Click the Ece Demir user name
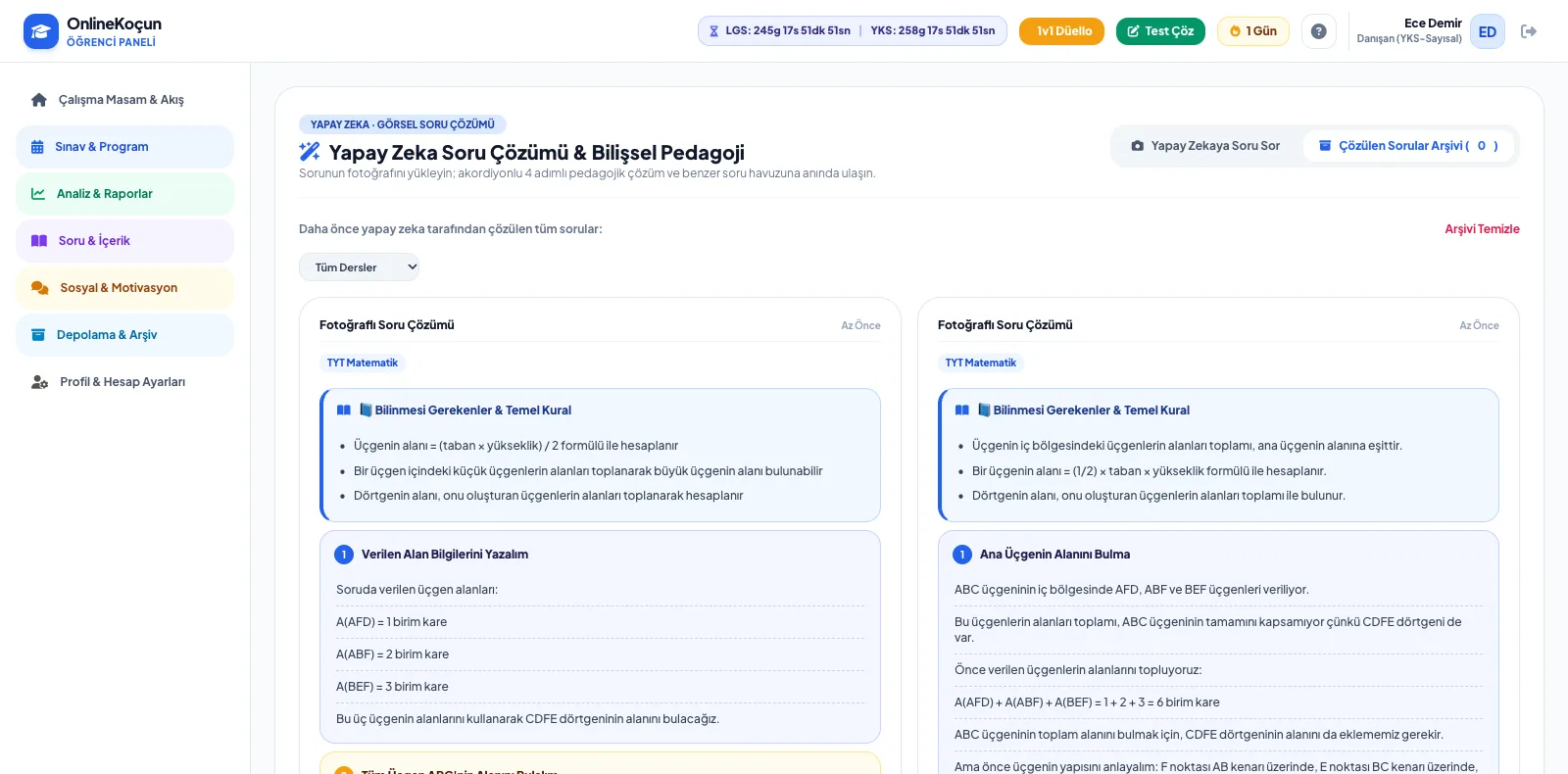The image size is (1568, 774). (1433, 24)
